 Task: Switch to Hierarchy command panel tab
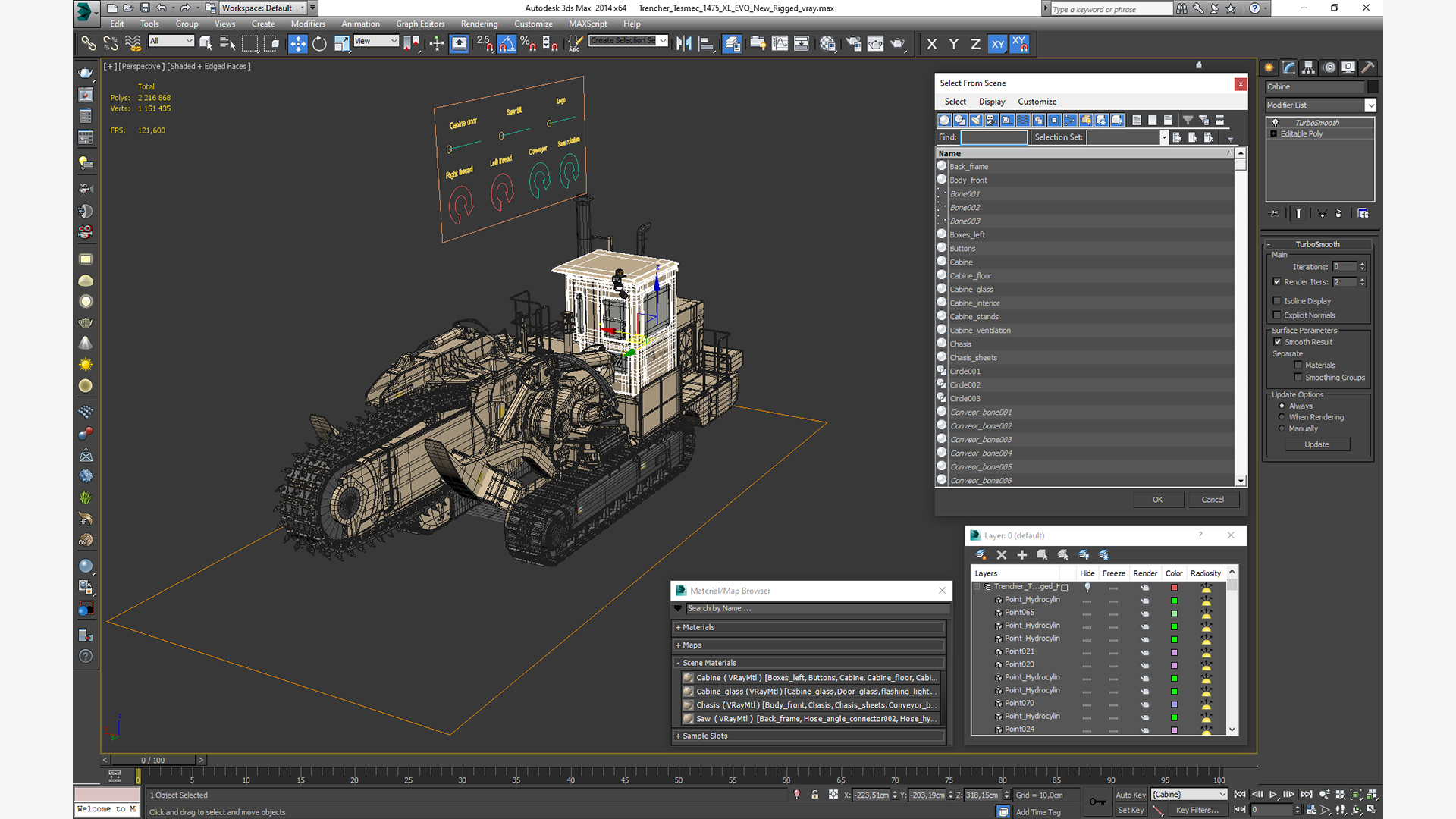click(x=1308, y=67)
